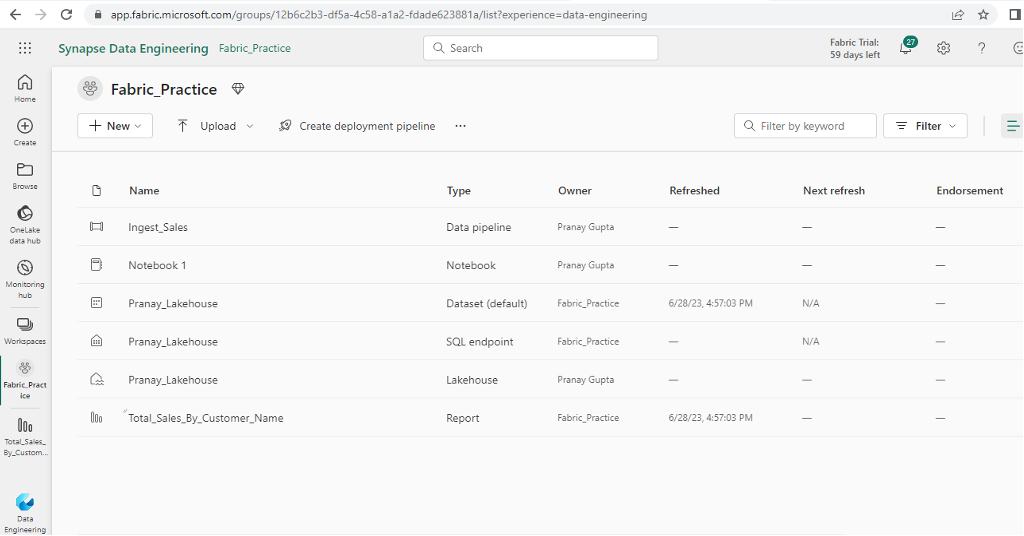The image size is (1024, 536).
Task: Open Total_Sales_By_Custom report in sidebar
Action: pos(25,437)
